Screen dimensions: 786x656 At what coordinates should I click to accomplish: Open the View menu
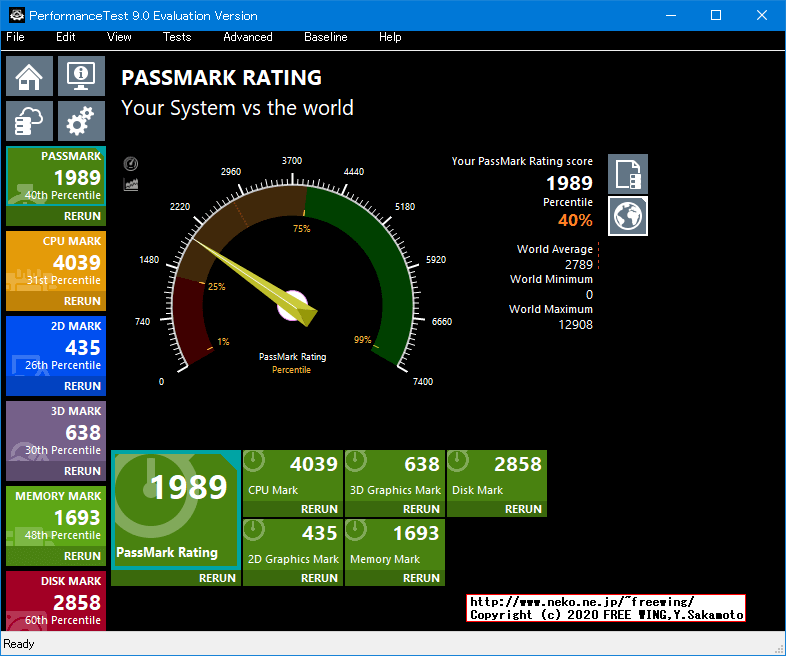tap(119, 37)
